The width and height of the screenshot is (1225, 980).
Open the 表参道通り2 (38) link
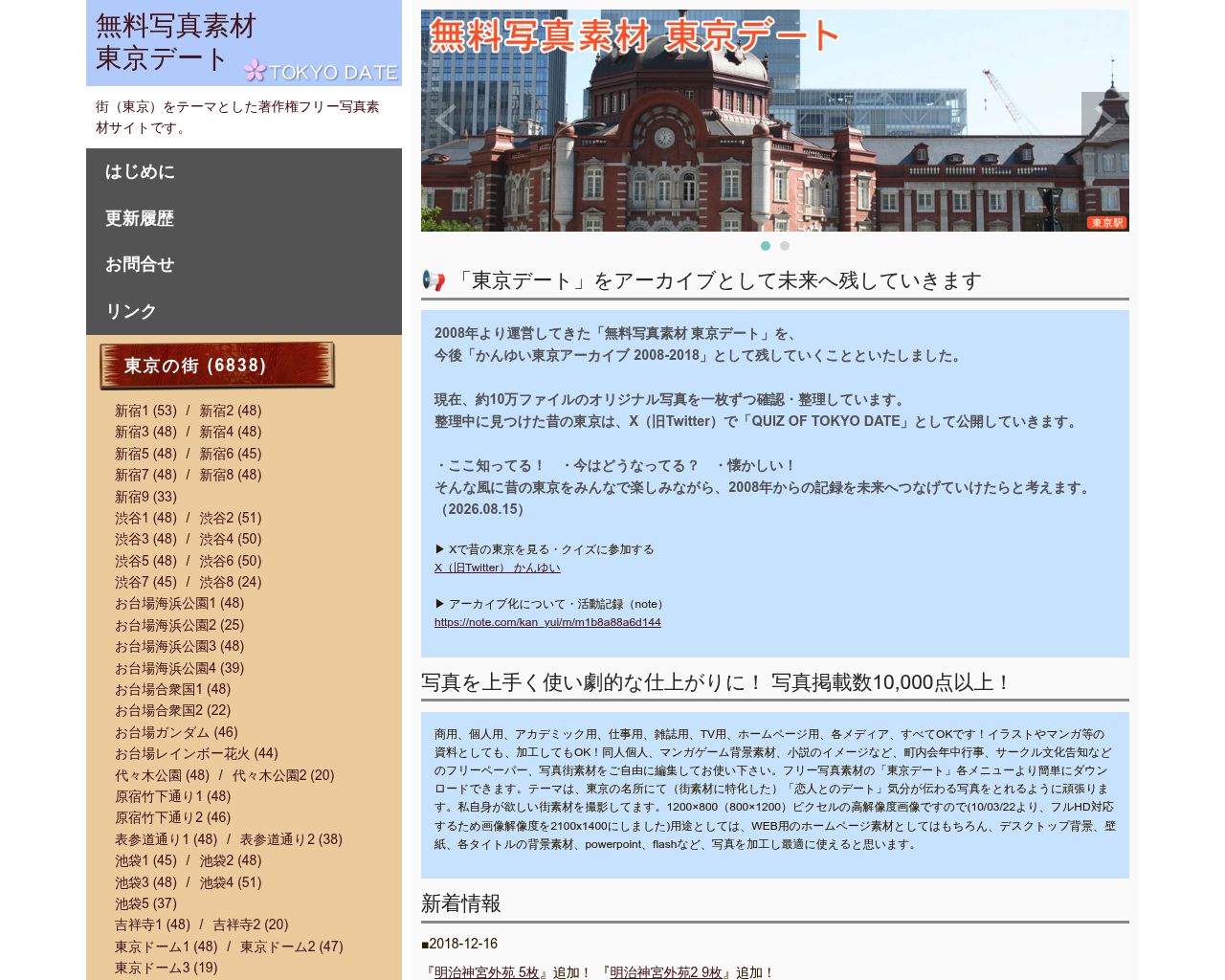click(x=291, y=839)
